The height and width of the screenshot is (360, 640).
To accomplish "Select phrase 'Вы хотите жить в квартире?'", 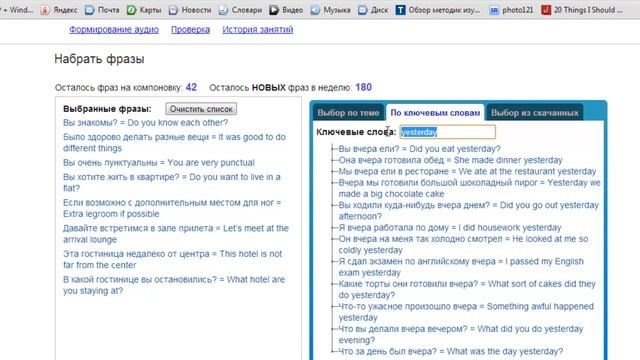I will (x=172, y=182).
